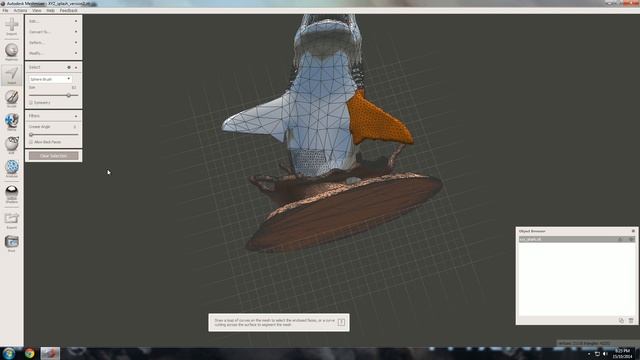Collapse the Select panel arrow

pyautogui.click(x=76, y=67)
